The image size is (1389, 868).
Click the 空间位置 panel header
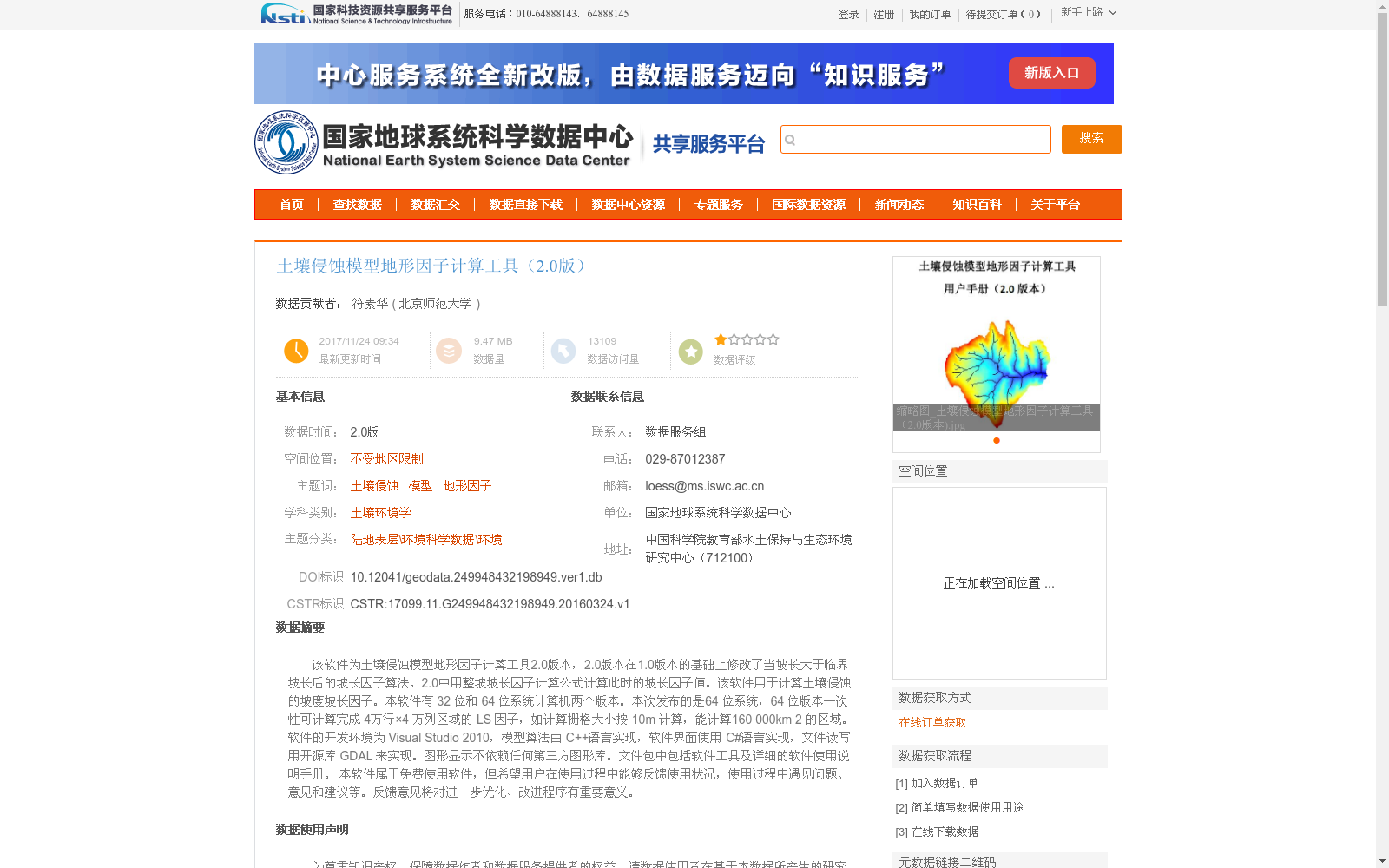coord(1000,471)
